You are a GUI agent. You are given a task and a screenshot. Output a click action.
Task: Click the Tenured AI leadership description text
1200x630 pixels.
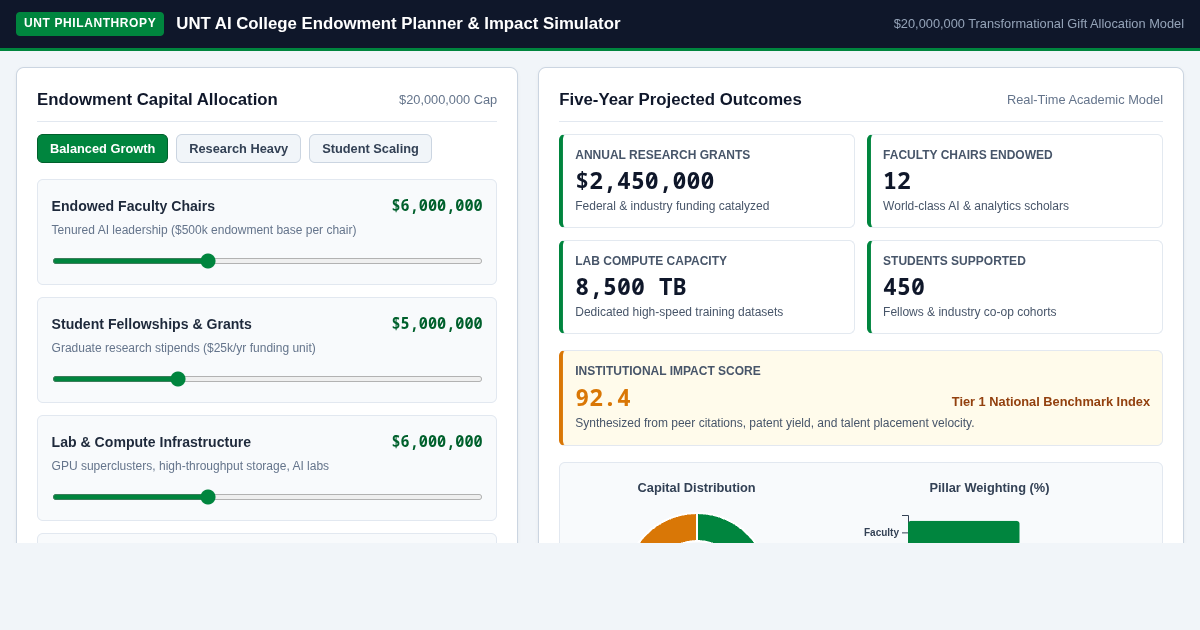[x=204, y=230]
